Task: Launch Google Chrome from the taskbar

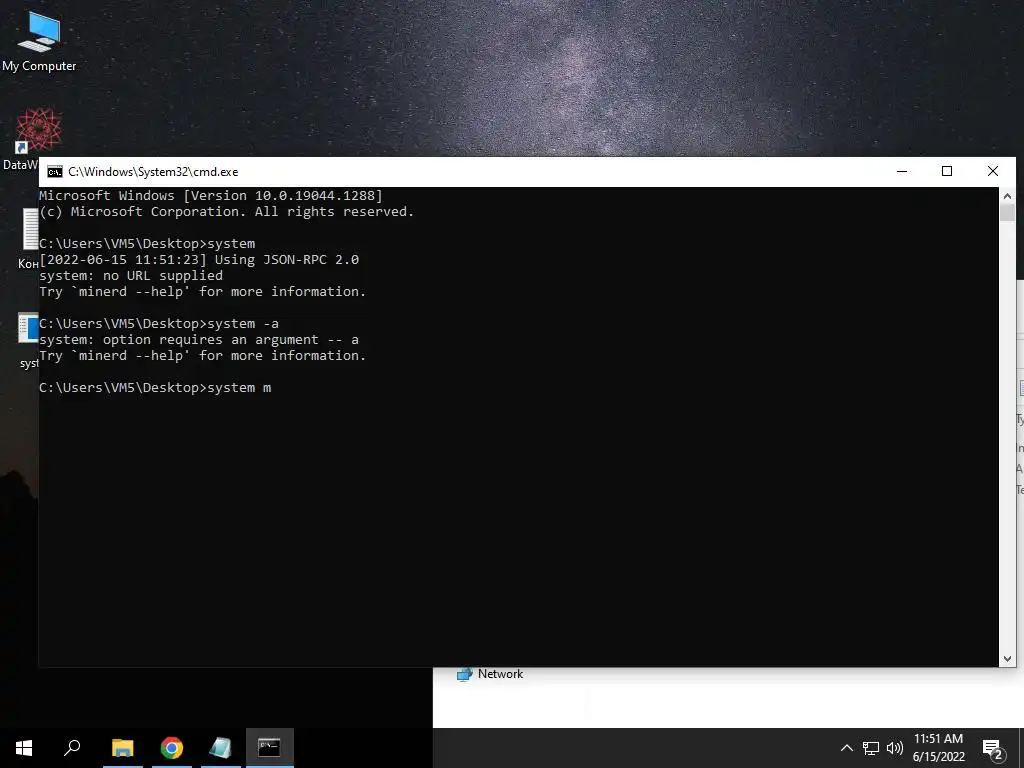Action: click(x=172, y=748)
